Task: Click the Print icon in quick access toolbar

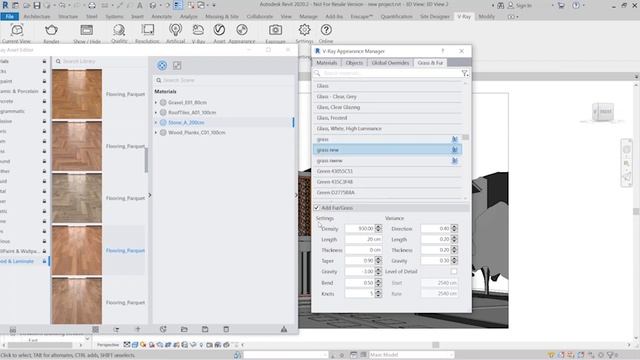Action: pos(92,5)
